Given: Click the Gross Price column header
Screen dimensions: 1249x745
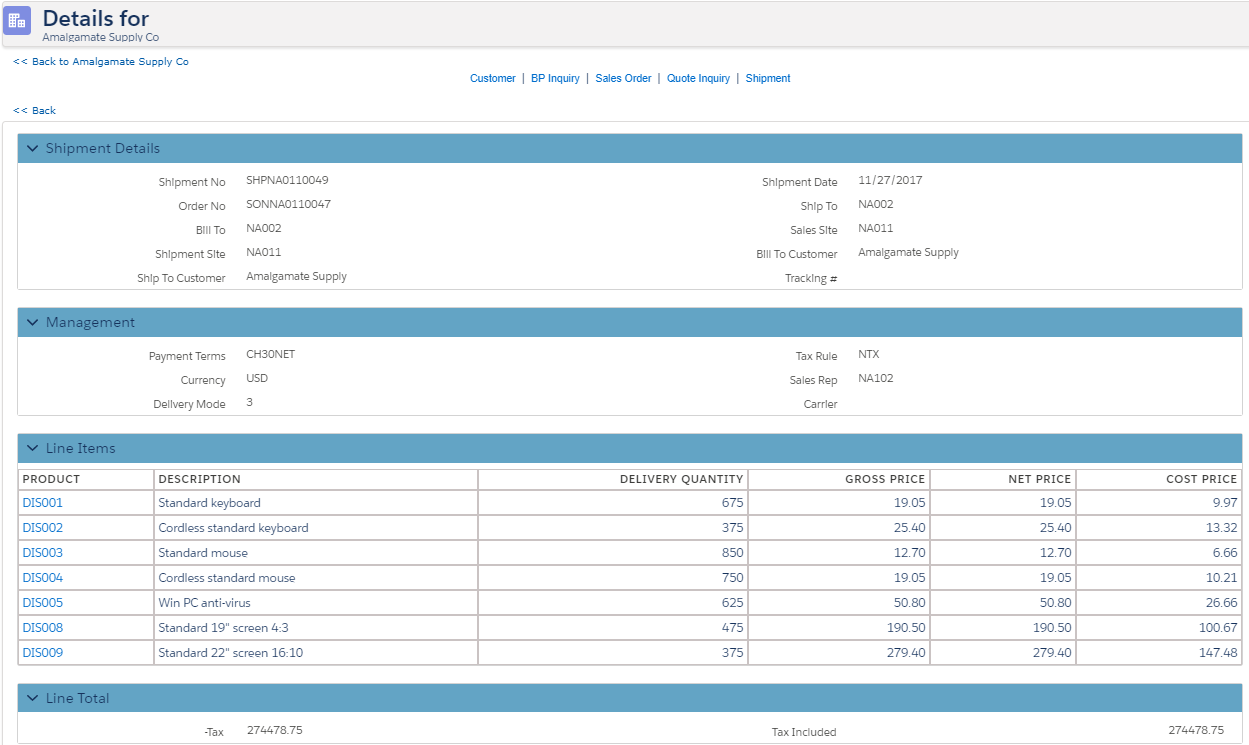Looking at the screenshot, I should pyautogui.click(x=884, y=479).
